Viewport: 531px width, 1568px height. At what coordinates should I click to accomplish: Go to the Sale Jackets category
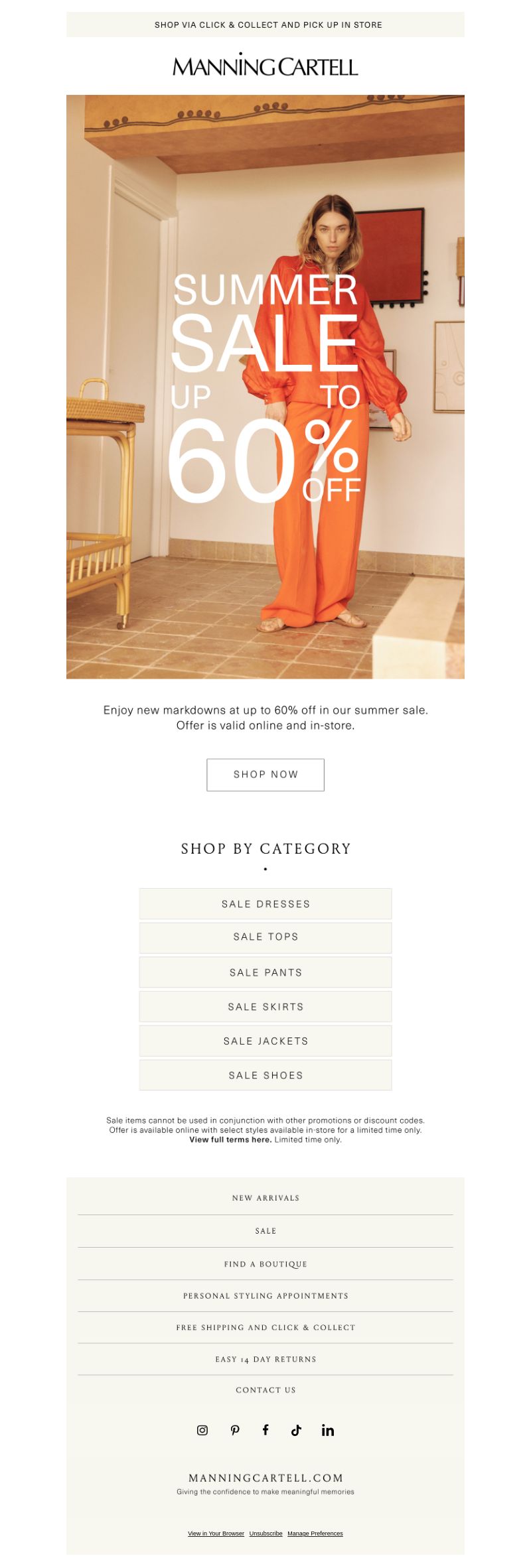(265, 1041)
